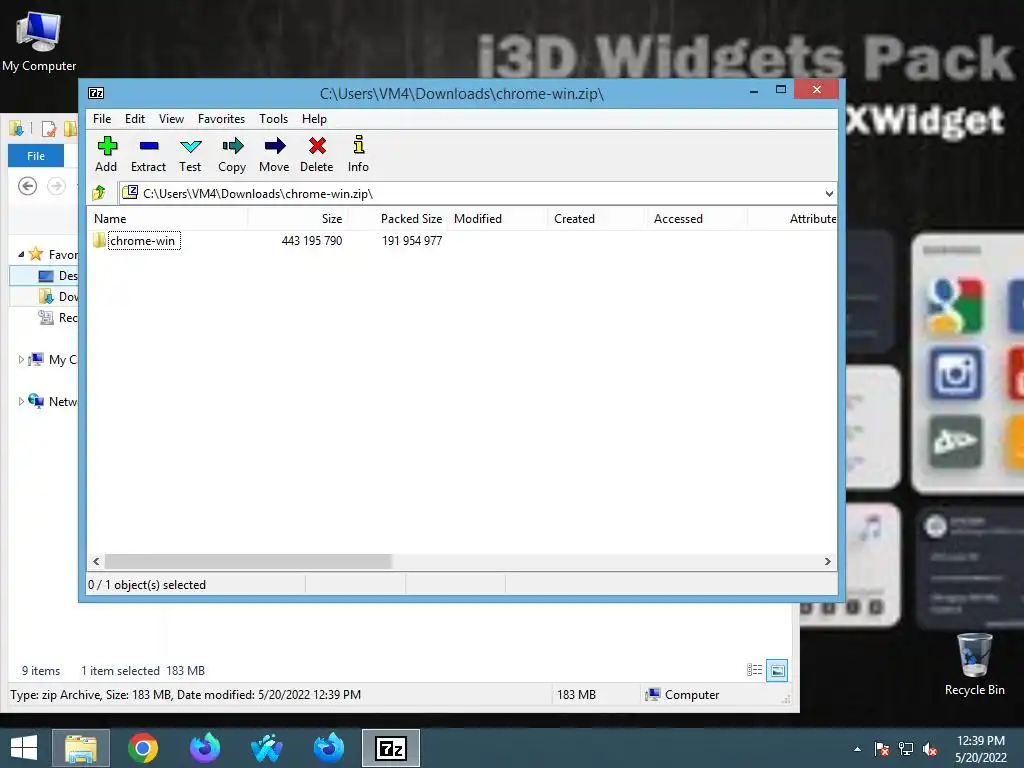Run Test on the archive
1024x768 pixels.
tap(190, 154)
